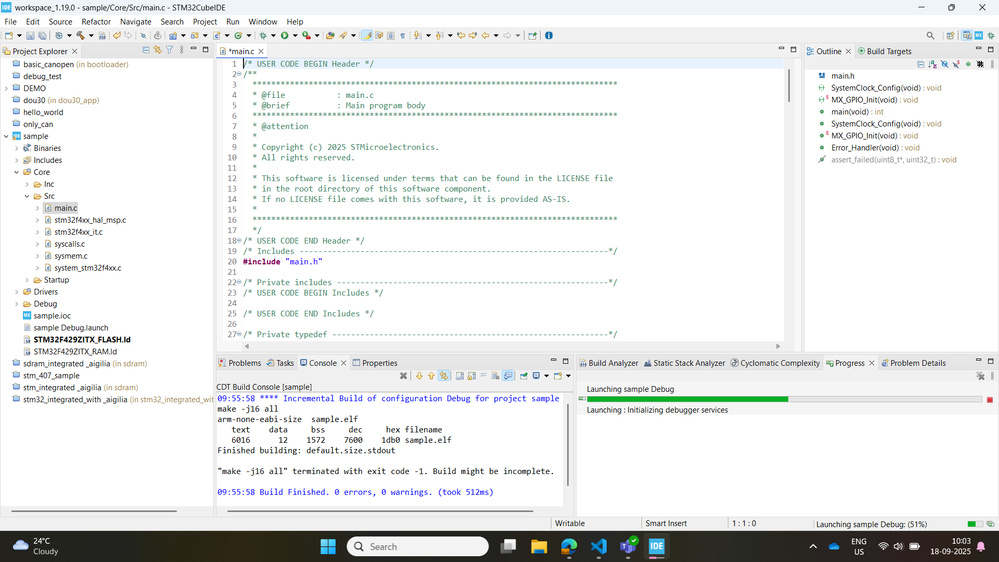Viewport: 999px width, 562px height.
Task: Click the Debug bug icon in toolbar
Action: [x=264, y=36]
